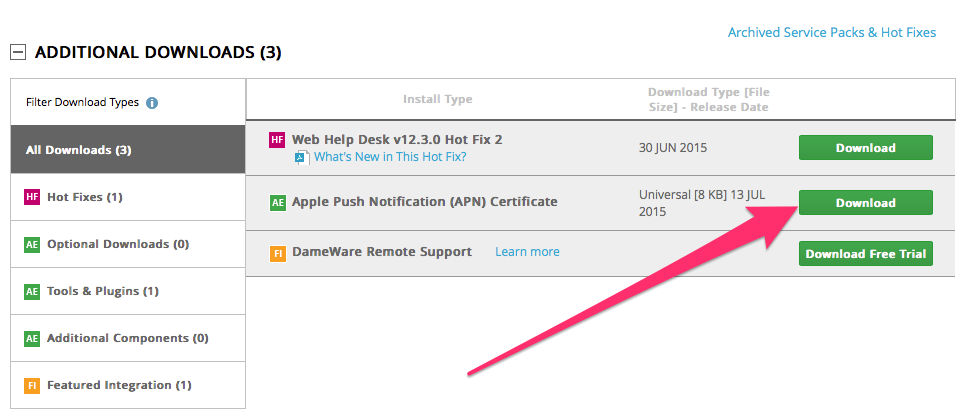Filter by Optional Downloads (0)
Screen dimensions: 966x416
(x=128, y=244)
